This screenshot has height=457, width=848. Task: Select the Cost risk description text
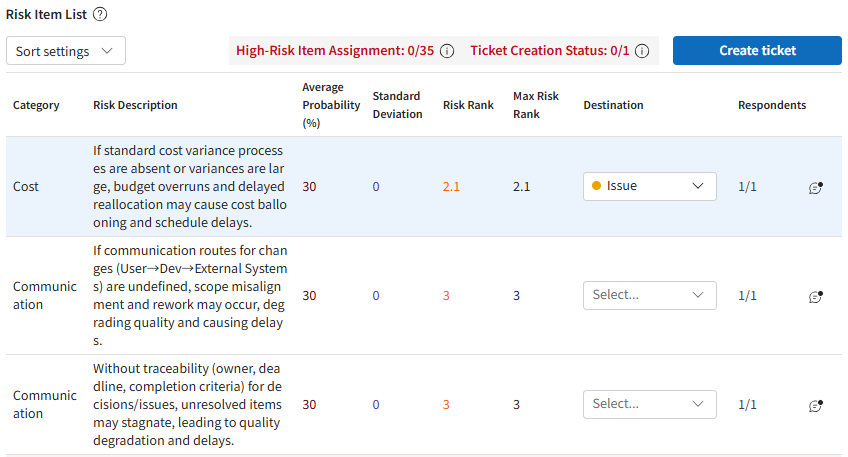(x=190, y=186)
